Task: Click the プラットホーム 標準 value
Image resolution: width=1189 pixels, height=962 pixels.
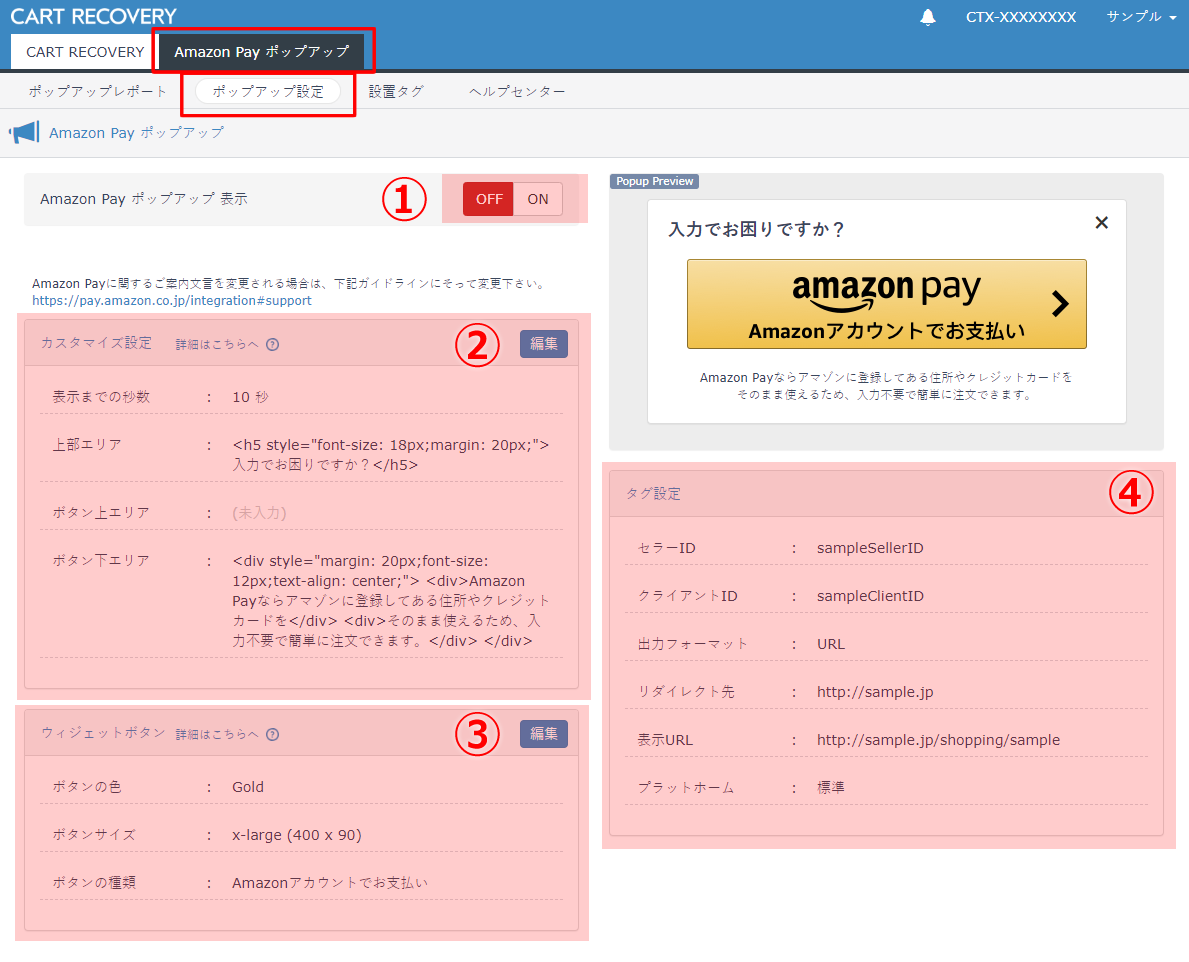Action: (x=830, y=788)
